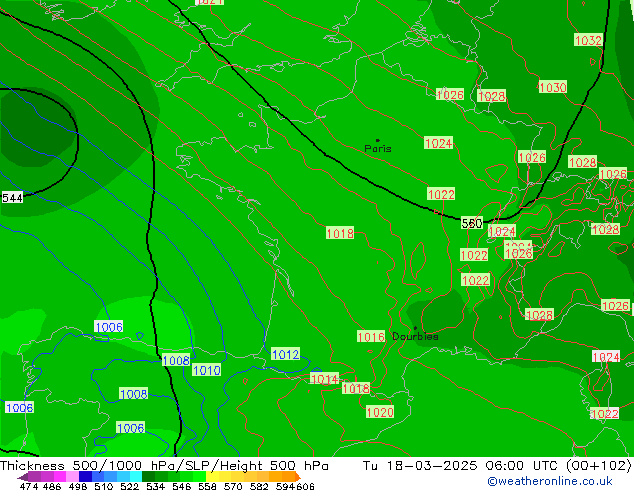Screen dimensions: 634x490
Task: Click the orange right arrow end of legend
Action: click(x=298, y=477)
